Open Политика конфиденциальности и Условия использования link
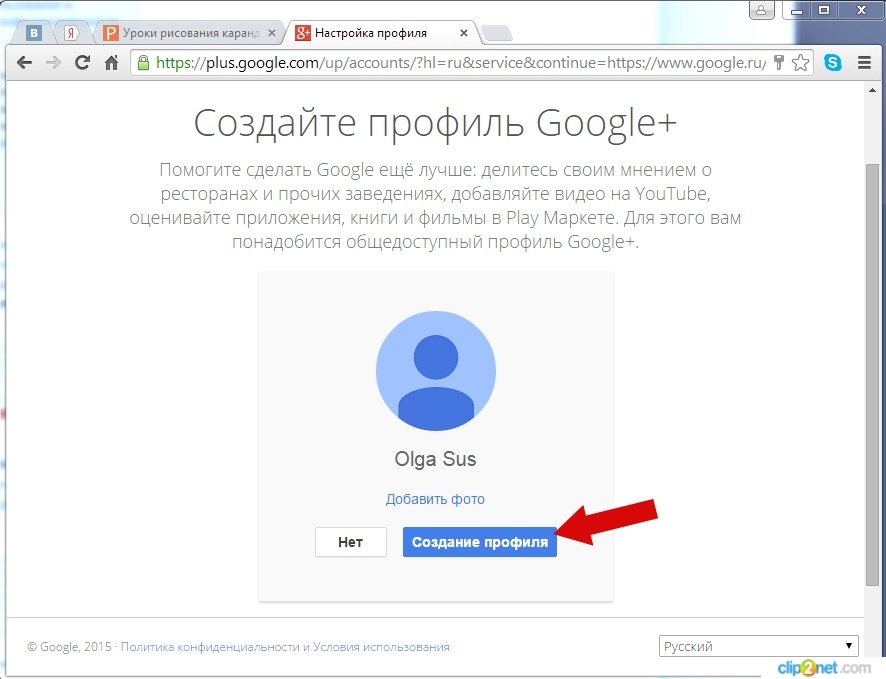 click(x=285, y=647)
